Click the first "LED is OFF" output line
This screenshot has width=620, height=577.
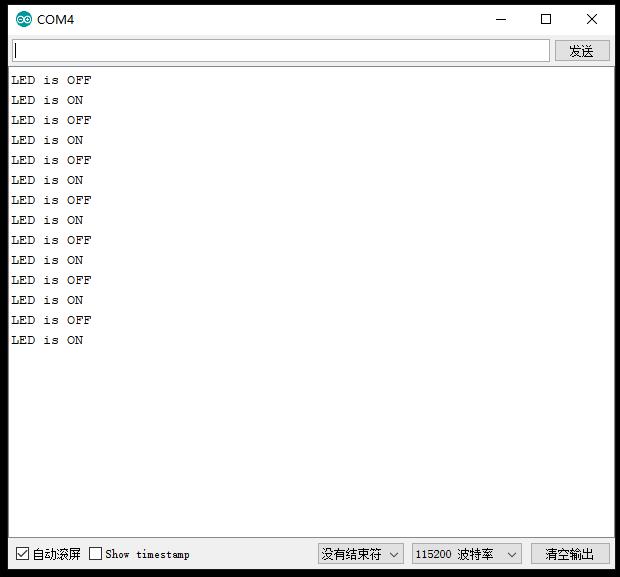point(51,80)
